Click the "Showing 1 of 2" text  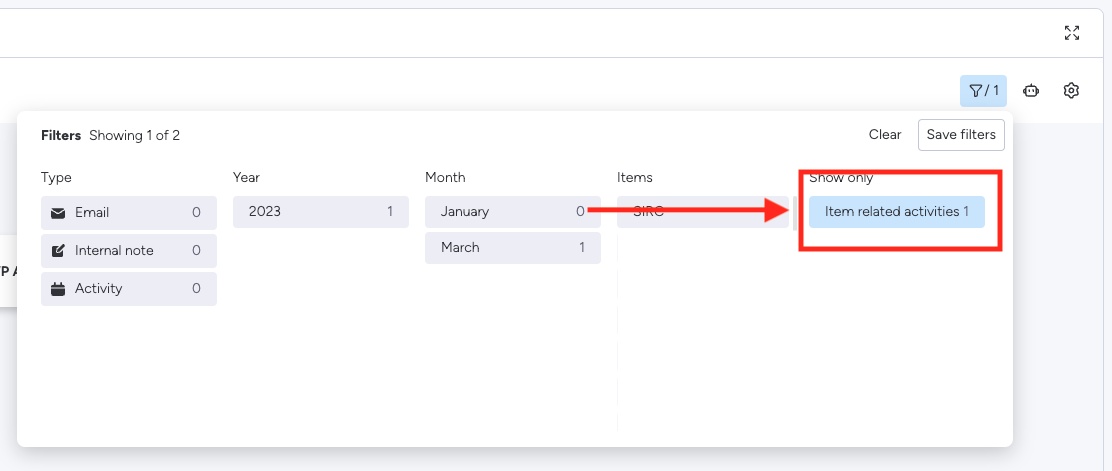pyautogui.click(x=134, y=136)
